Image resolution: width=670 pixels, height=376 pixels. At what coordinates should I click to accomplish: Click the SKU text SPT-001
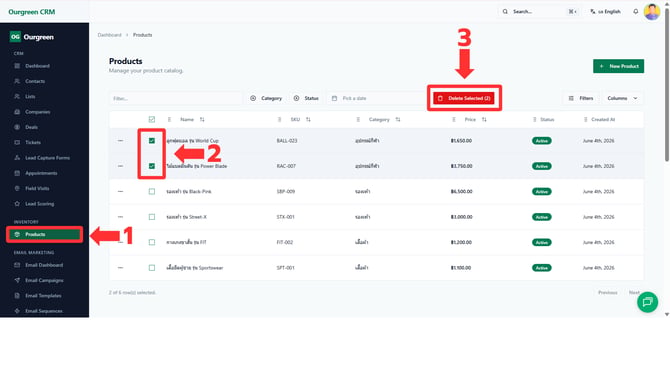(285, 268)
